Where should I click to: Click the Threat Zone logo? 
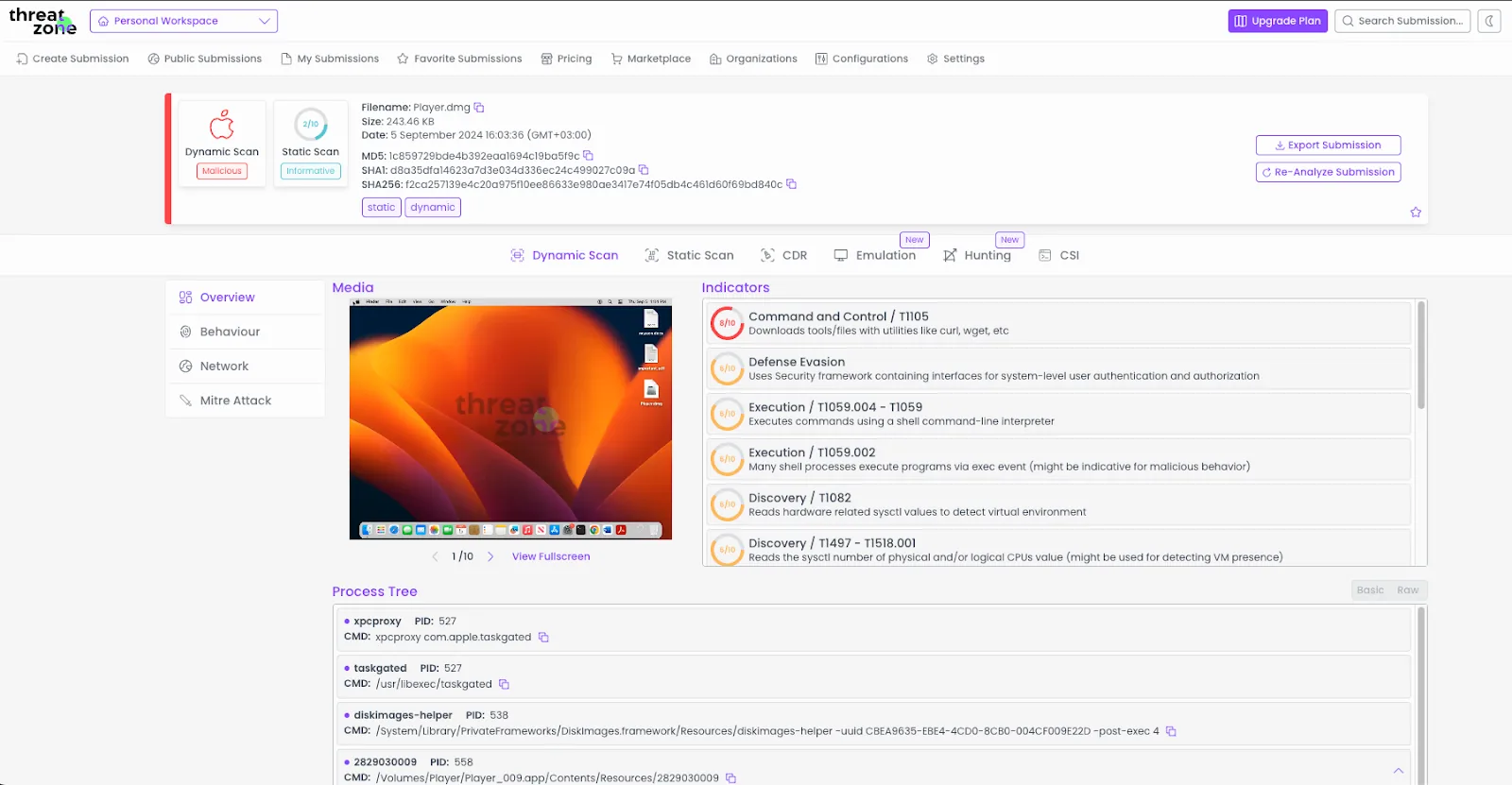click(43, 21)
